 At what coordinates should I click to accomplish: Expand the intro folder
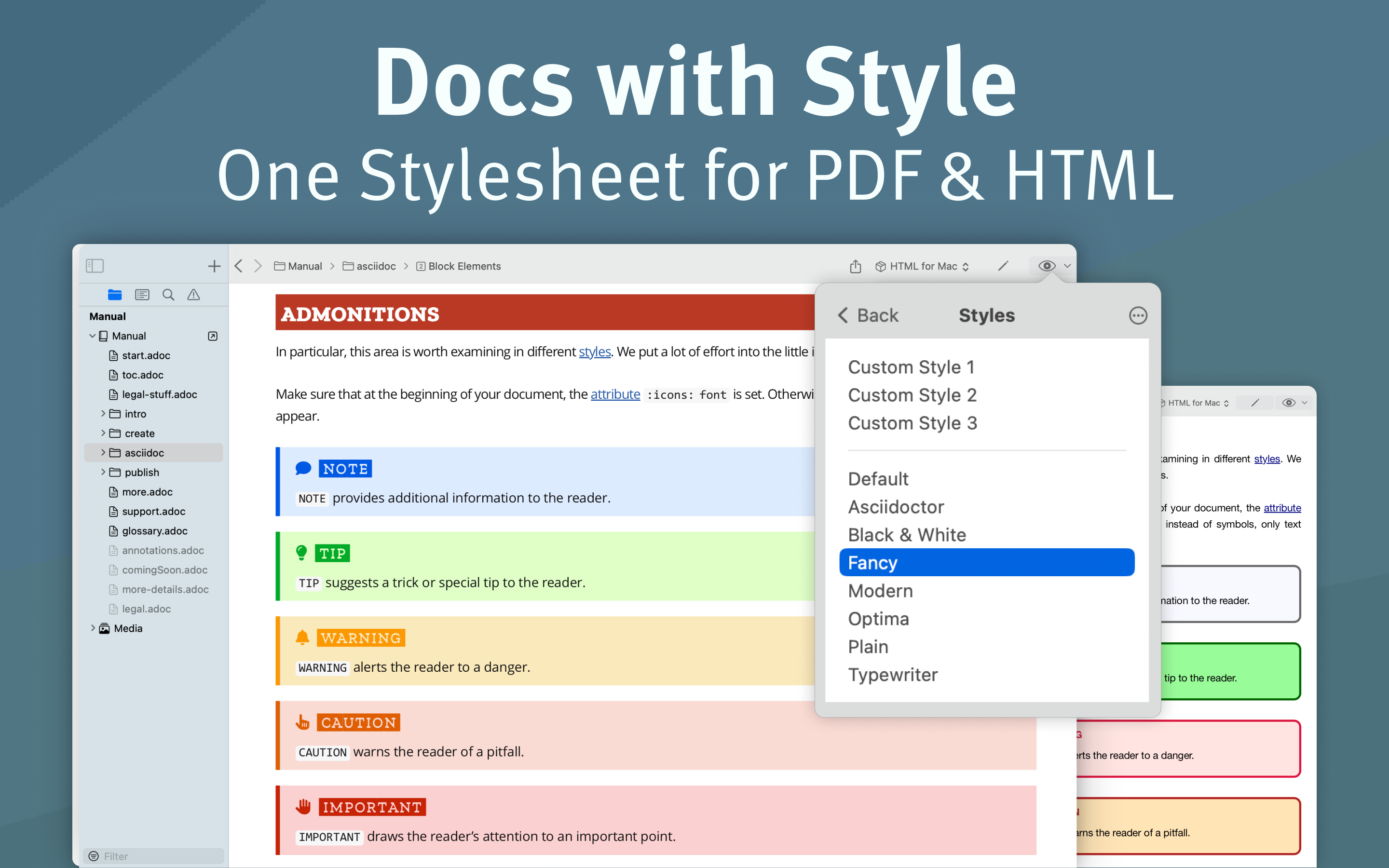coord(103,414)
